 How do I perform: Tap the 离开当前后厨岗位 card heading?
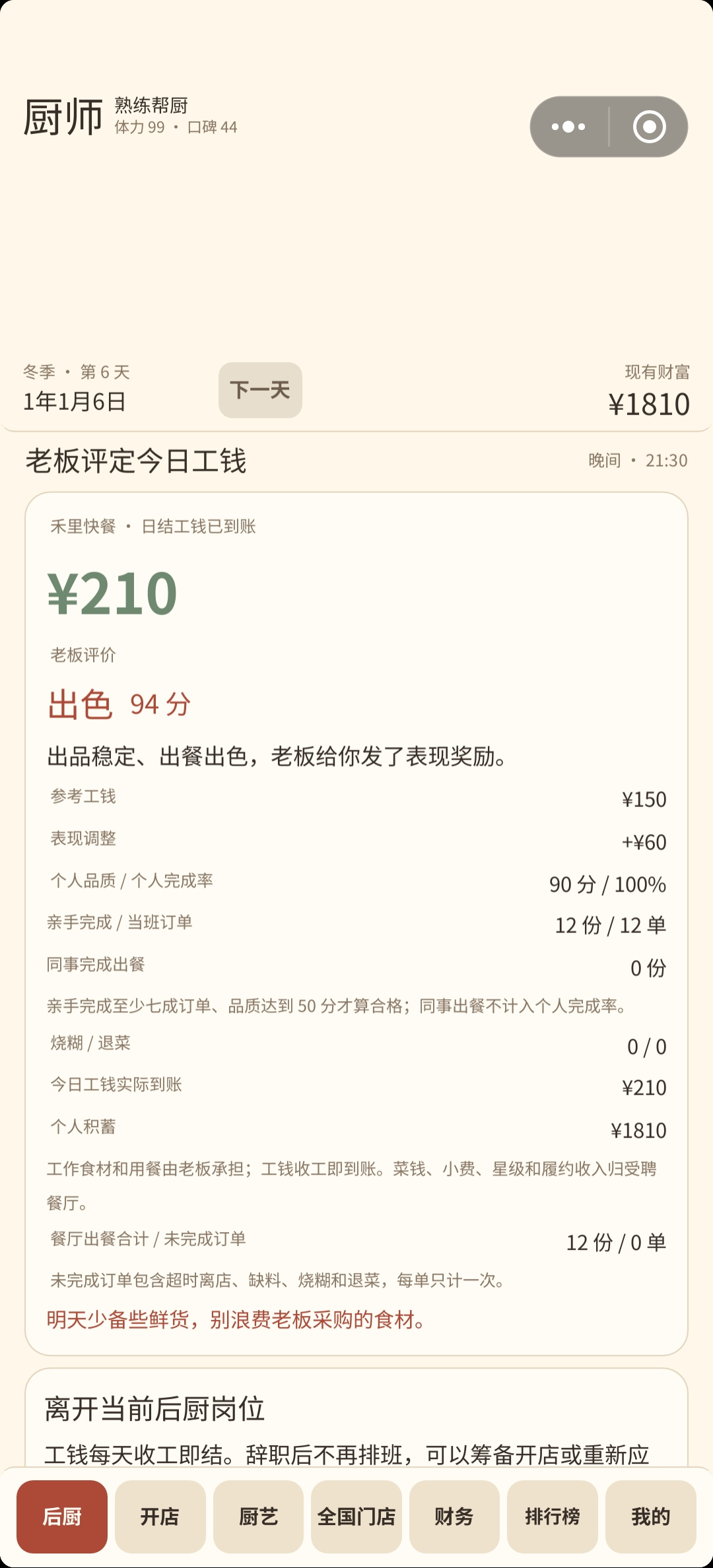[x=155, y=1408]
